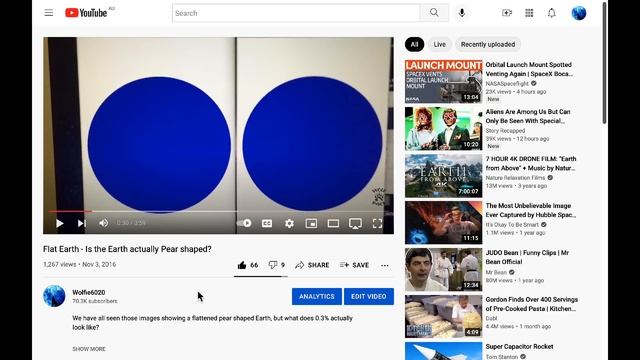Switch to theater mode
The height and width of the screenshot is (360, 640).
[333, 223]
